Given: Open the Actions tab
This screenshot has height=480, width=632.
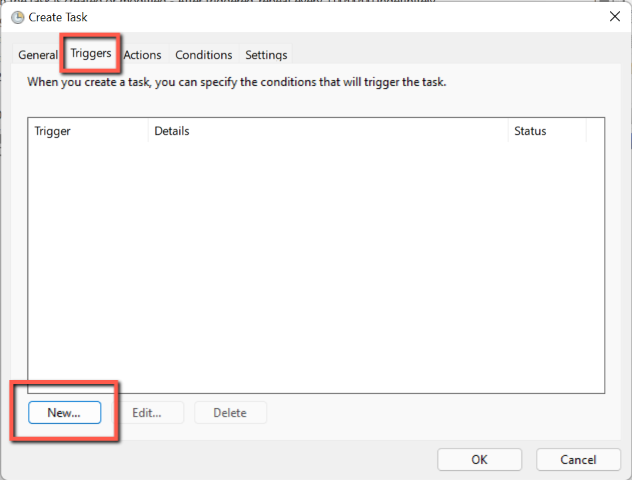Looking at the screenshot, I should pyautogui.click(x=143, y=55).
